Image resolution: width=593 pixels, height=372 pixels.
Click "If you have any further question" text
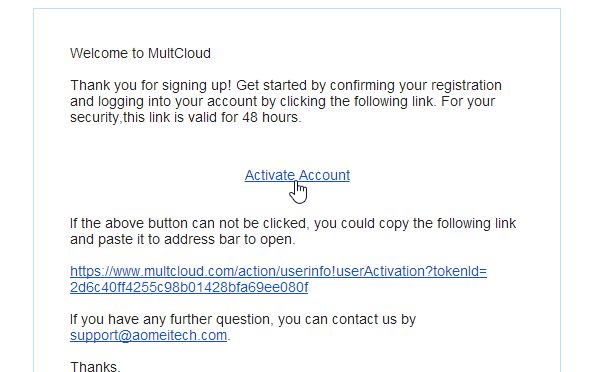170,319
